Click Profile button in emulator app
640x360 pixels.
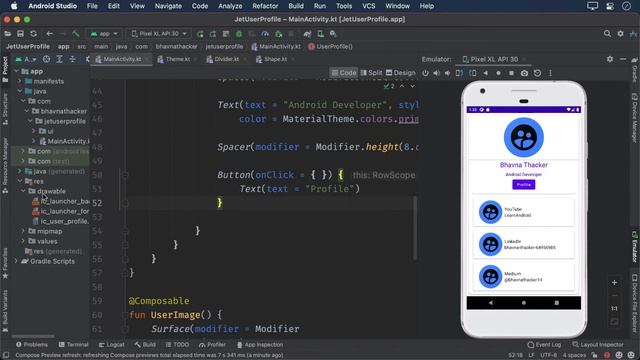(524, 184)
